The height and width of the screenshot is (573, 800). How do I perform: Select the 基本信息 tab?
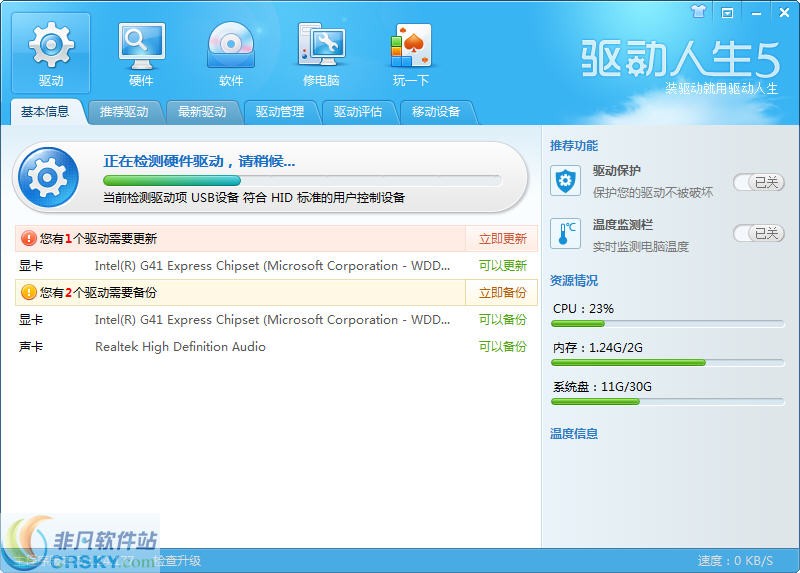(x=45, y=112)
